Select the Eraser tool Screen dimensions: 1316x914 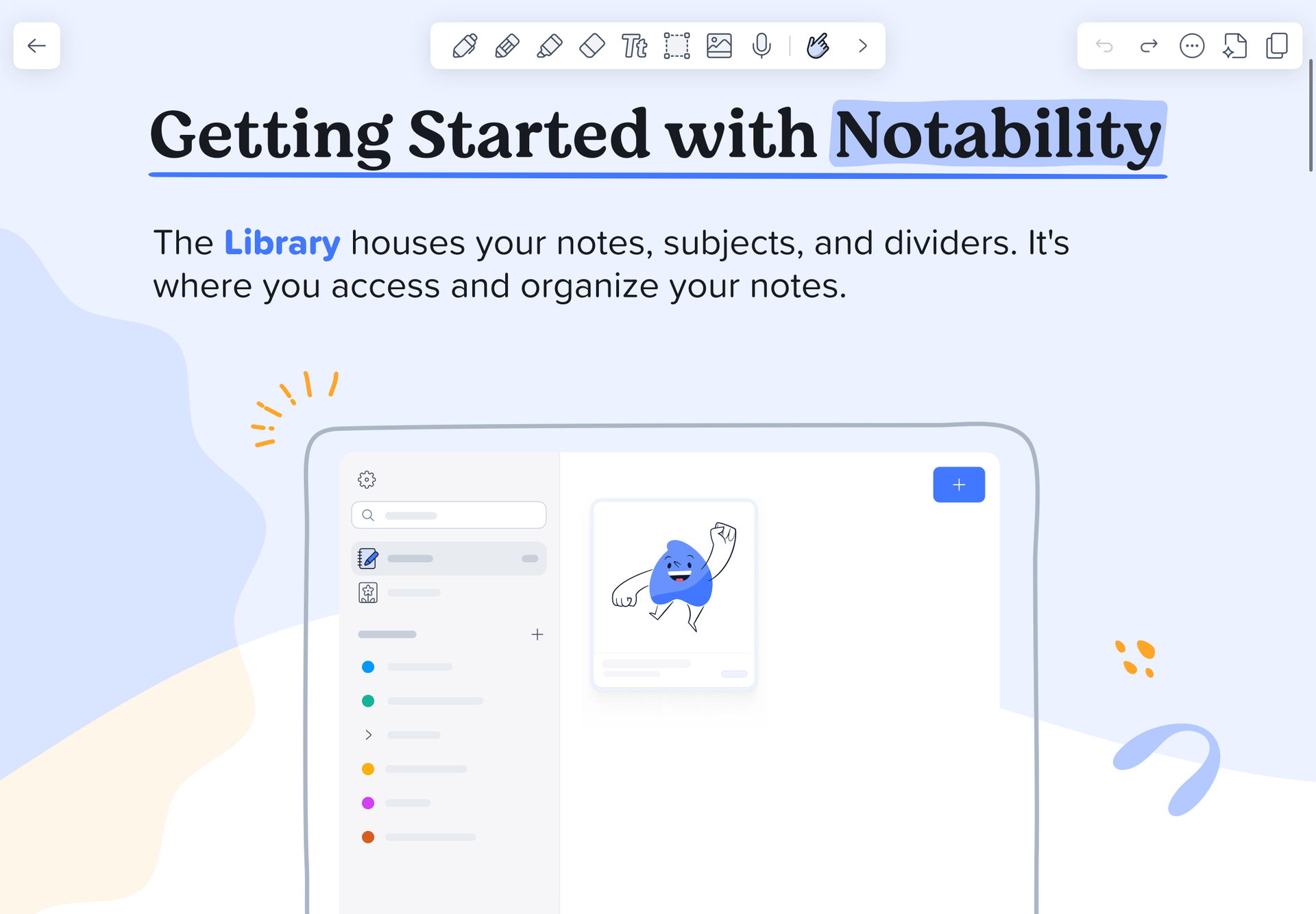pos(592,46)
